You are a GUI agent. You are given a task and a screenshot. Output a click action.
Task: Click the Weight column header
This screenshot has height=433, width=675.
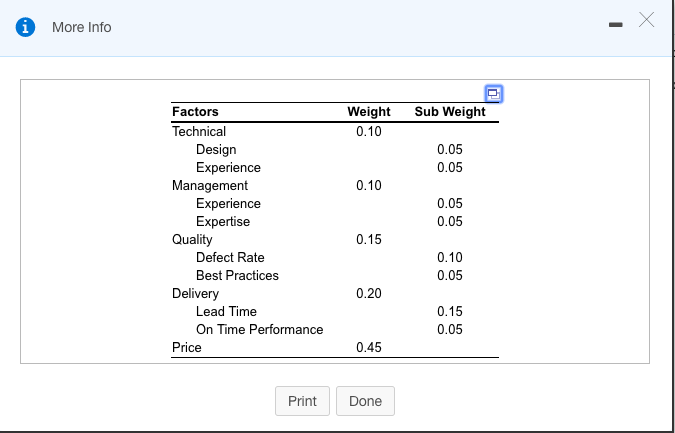(x=369, y=112)
